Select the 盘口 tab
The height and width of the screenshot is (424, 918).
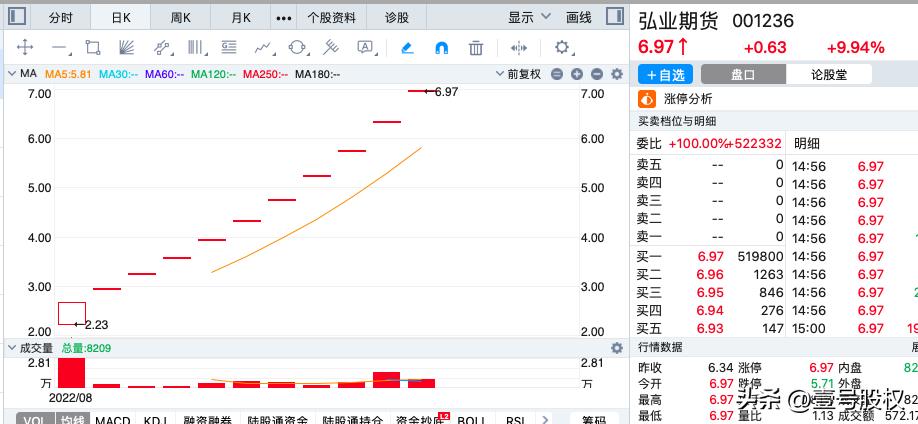[x=743, y=74]
